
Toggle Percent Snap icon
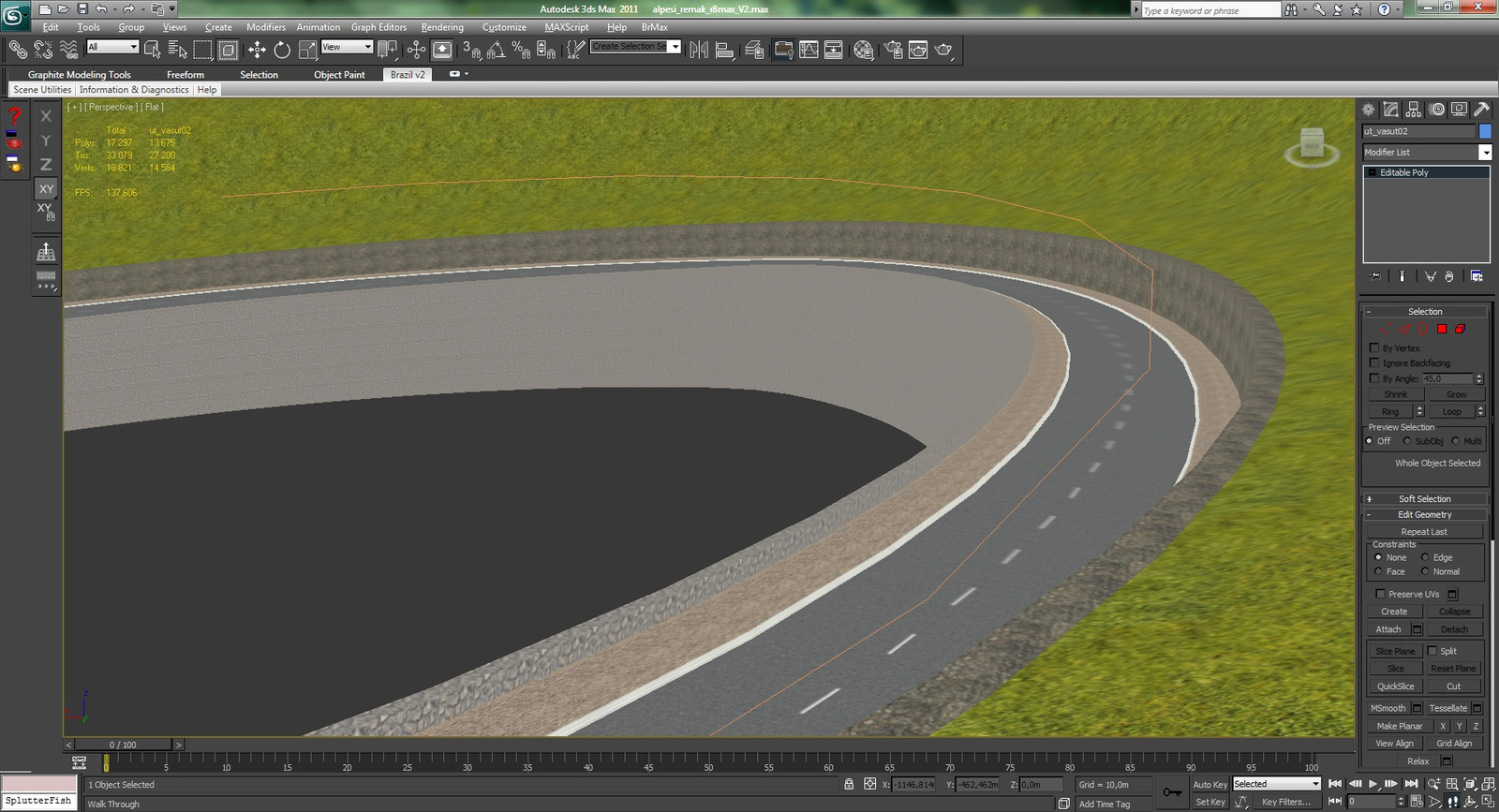pos(521,49)
